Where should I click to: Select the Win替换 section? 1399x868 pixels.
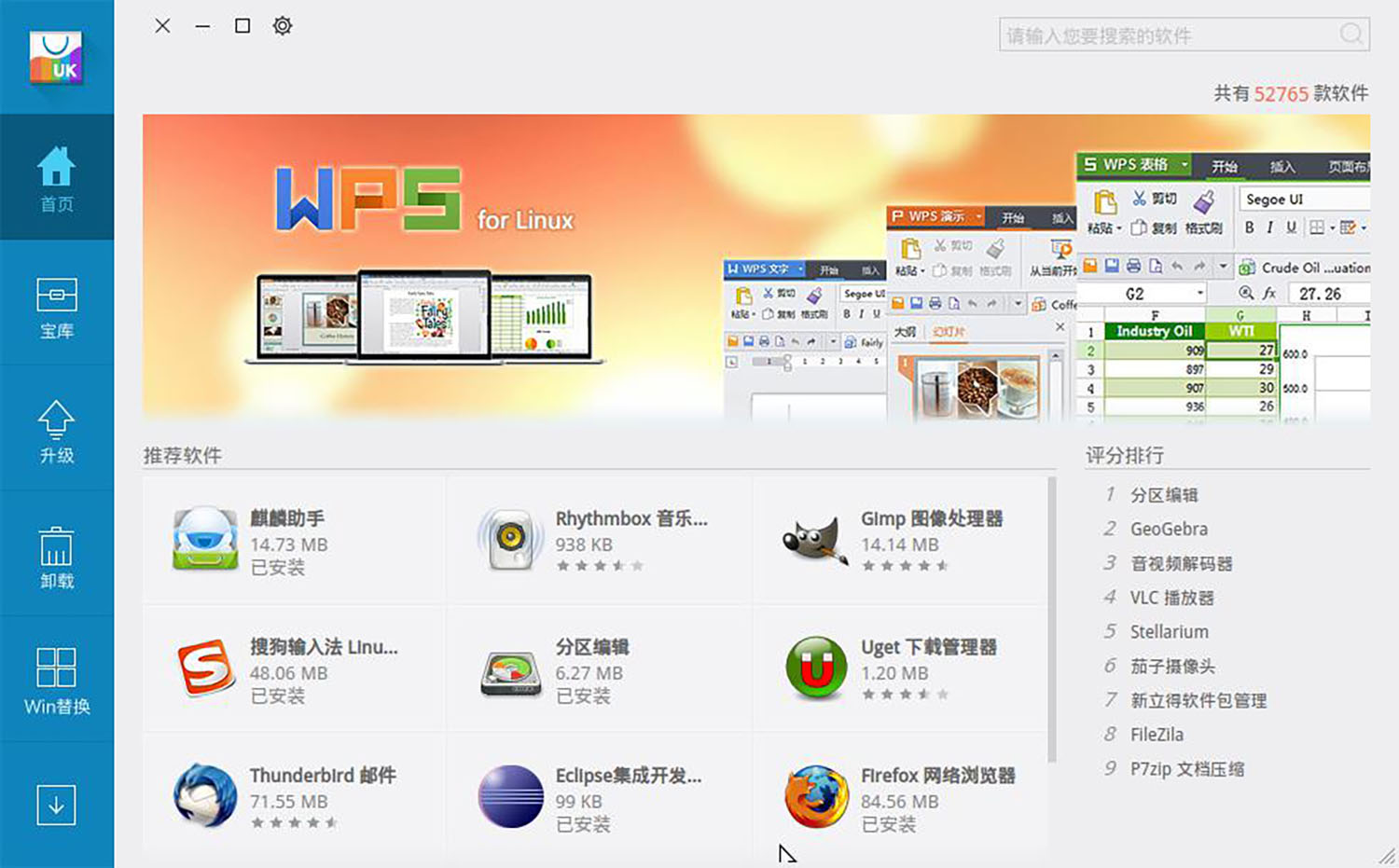[x=57, y=680]
